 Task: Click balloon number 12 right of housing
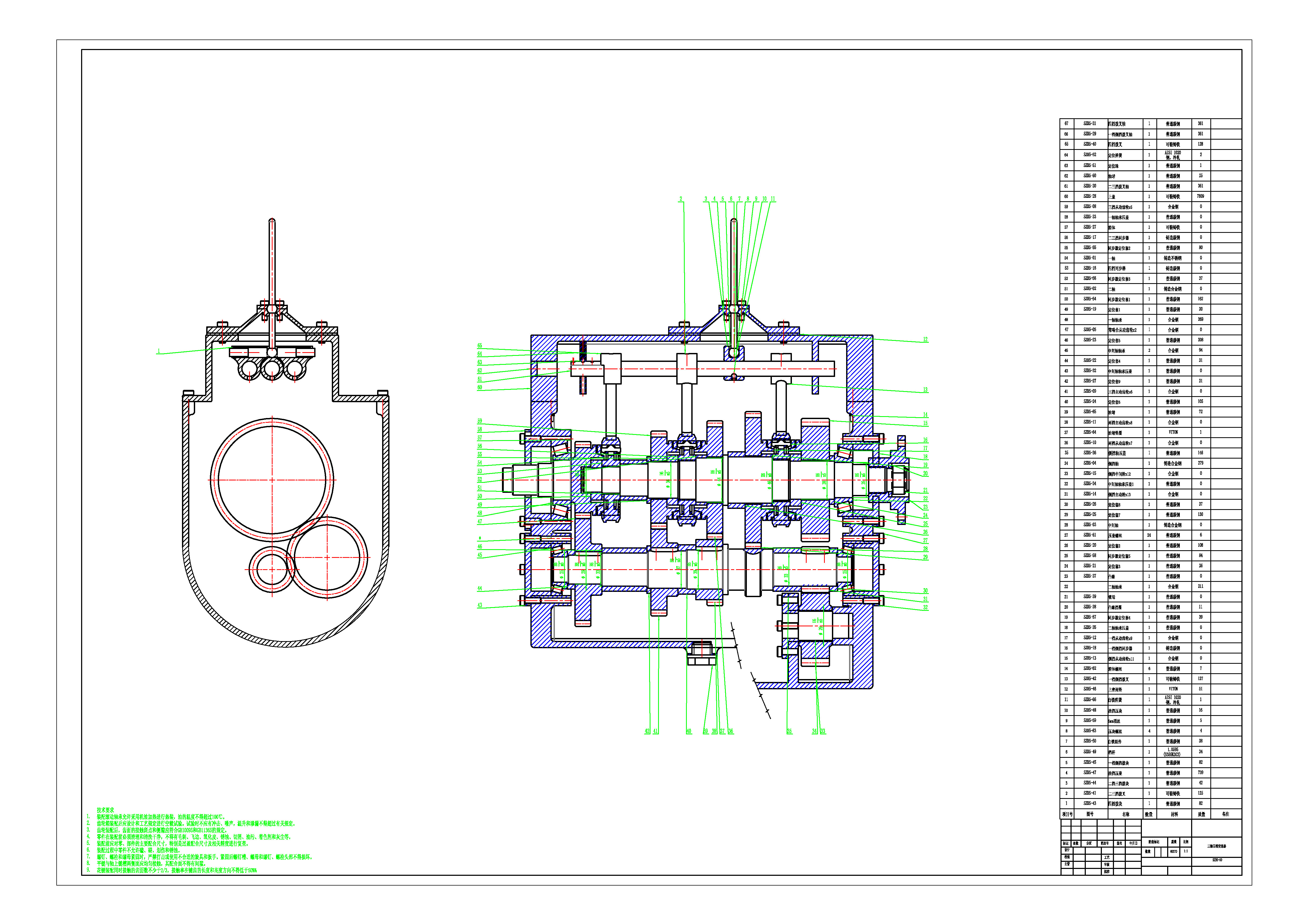925,340
